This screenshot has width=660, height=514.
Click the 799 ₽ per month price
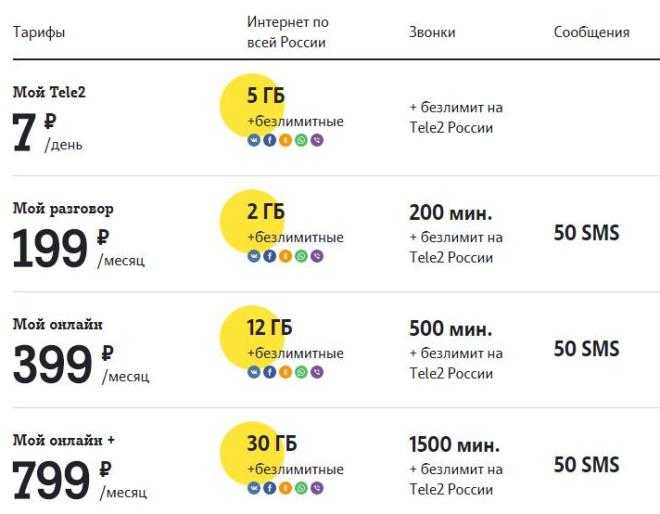click(x=80, y=479)
